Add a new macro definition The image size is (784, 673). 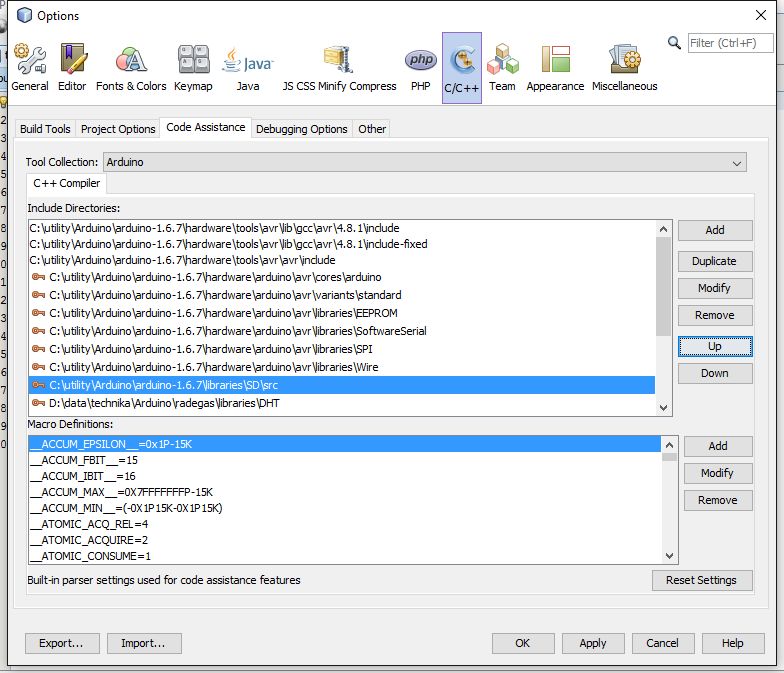(x=718, y=446)
